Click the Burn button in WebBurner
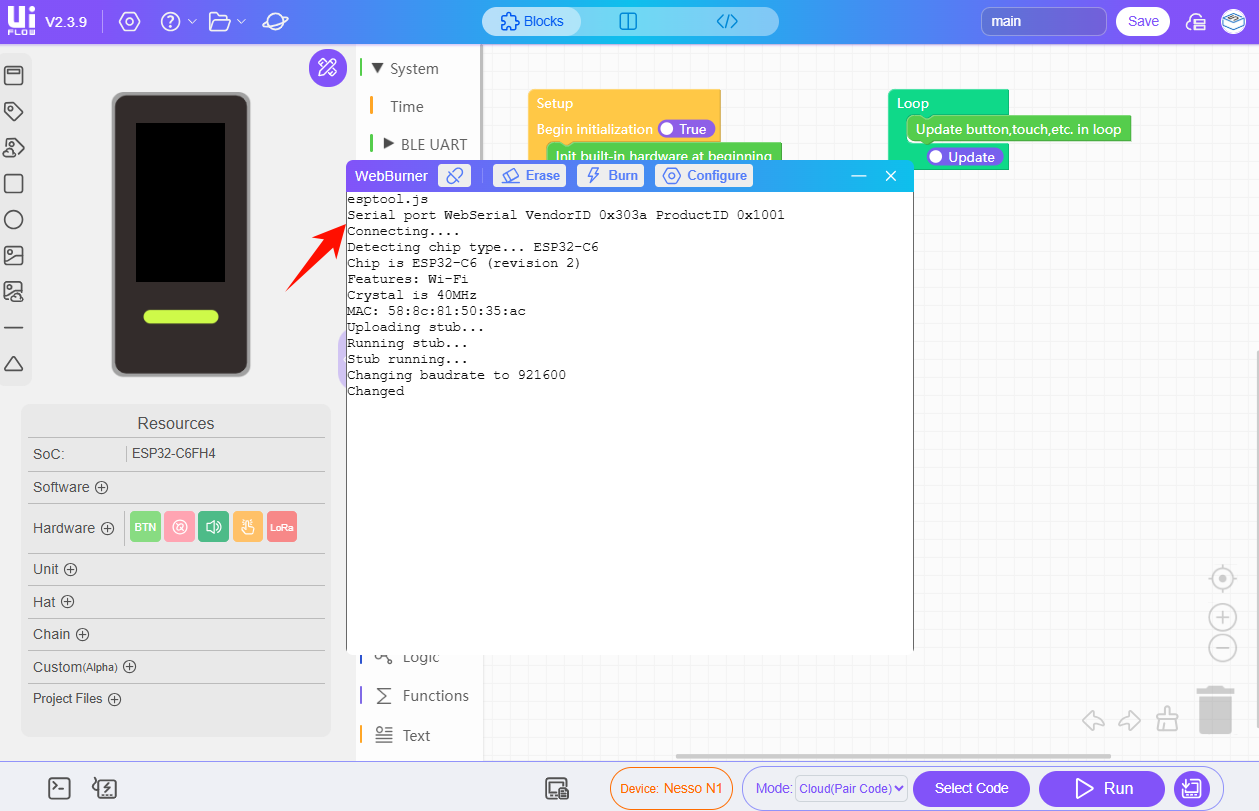1259x811 pixels. click(610, 175)
